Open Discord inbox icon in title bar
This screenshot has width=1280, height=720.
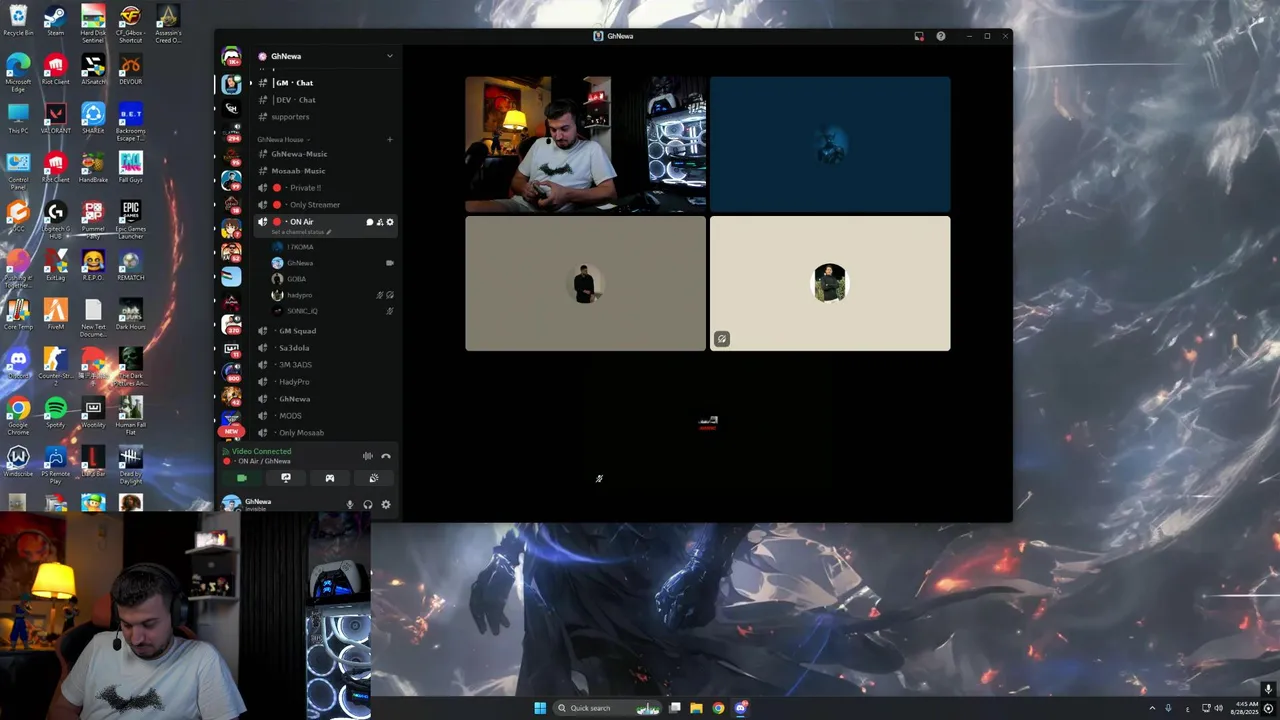[919, 36]
